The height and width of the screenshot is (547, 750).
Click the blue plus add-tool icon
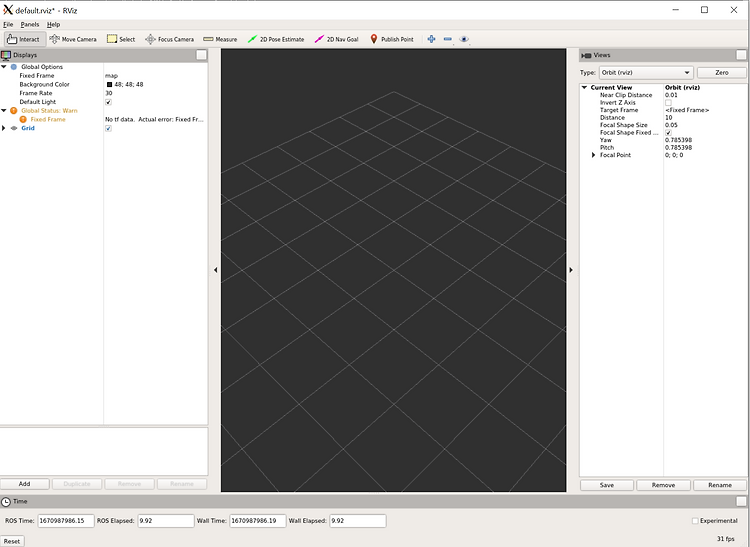[431, 39]
